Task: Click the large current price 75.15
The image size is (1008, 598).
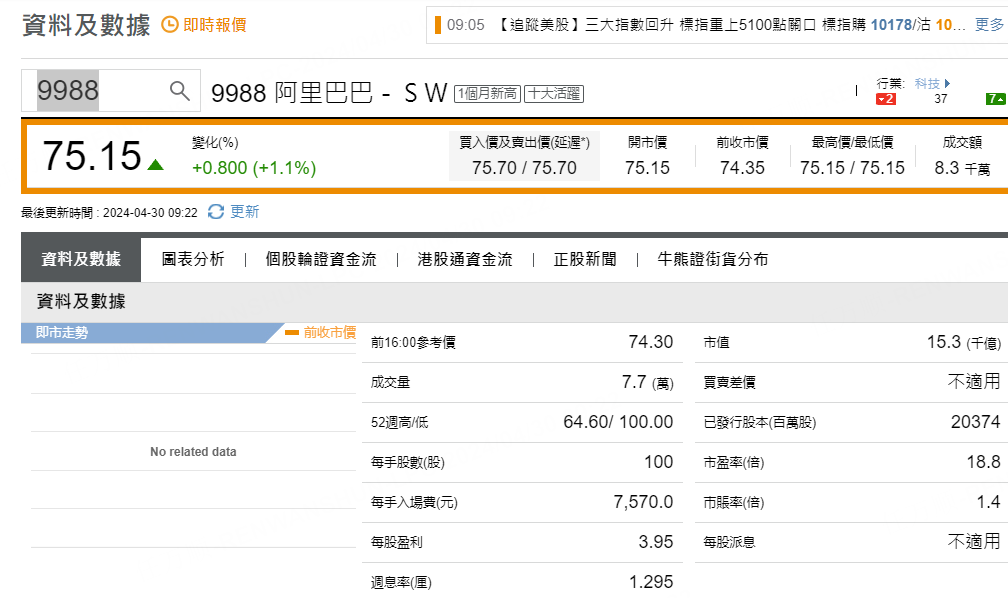Action: [x=92, y=156]
